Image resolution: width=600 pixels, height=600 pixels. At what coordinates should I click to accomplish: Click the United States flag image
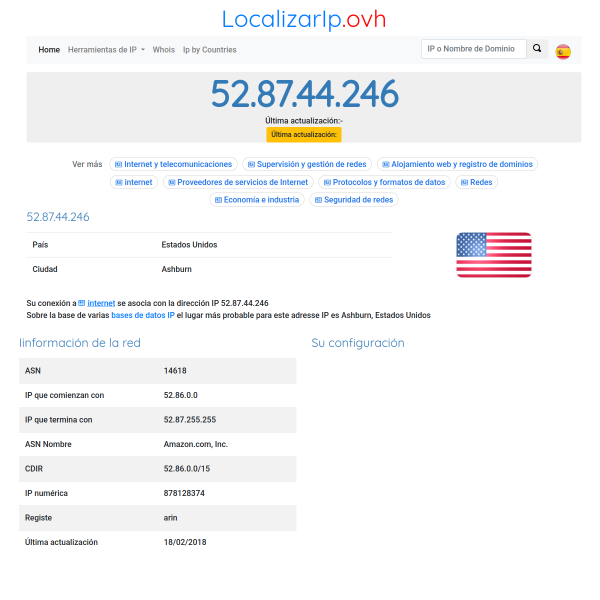(x=494, y=254)
